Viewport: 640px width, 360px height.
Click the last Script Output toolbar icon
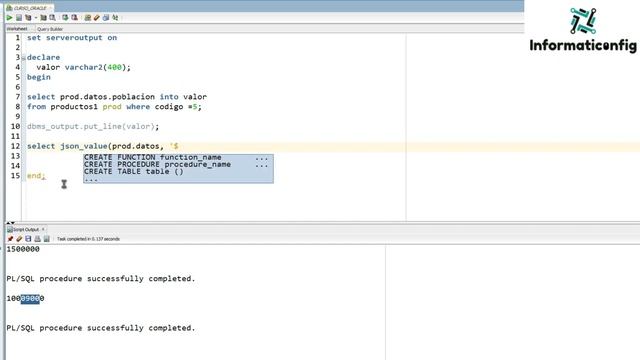(x=47, y=239)
